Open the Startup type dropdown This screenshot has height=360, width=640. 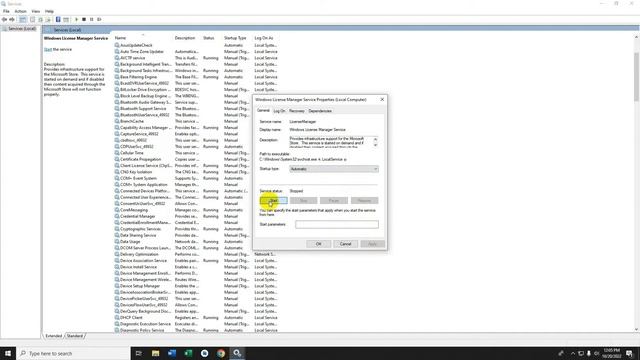point(334,169)
